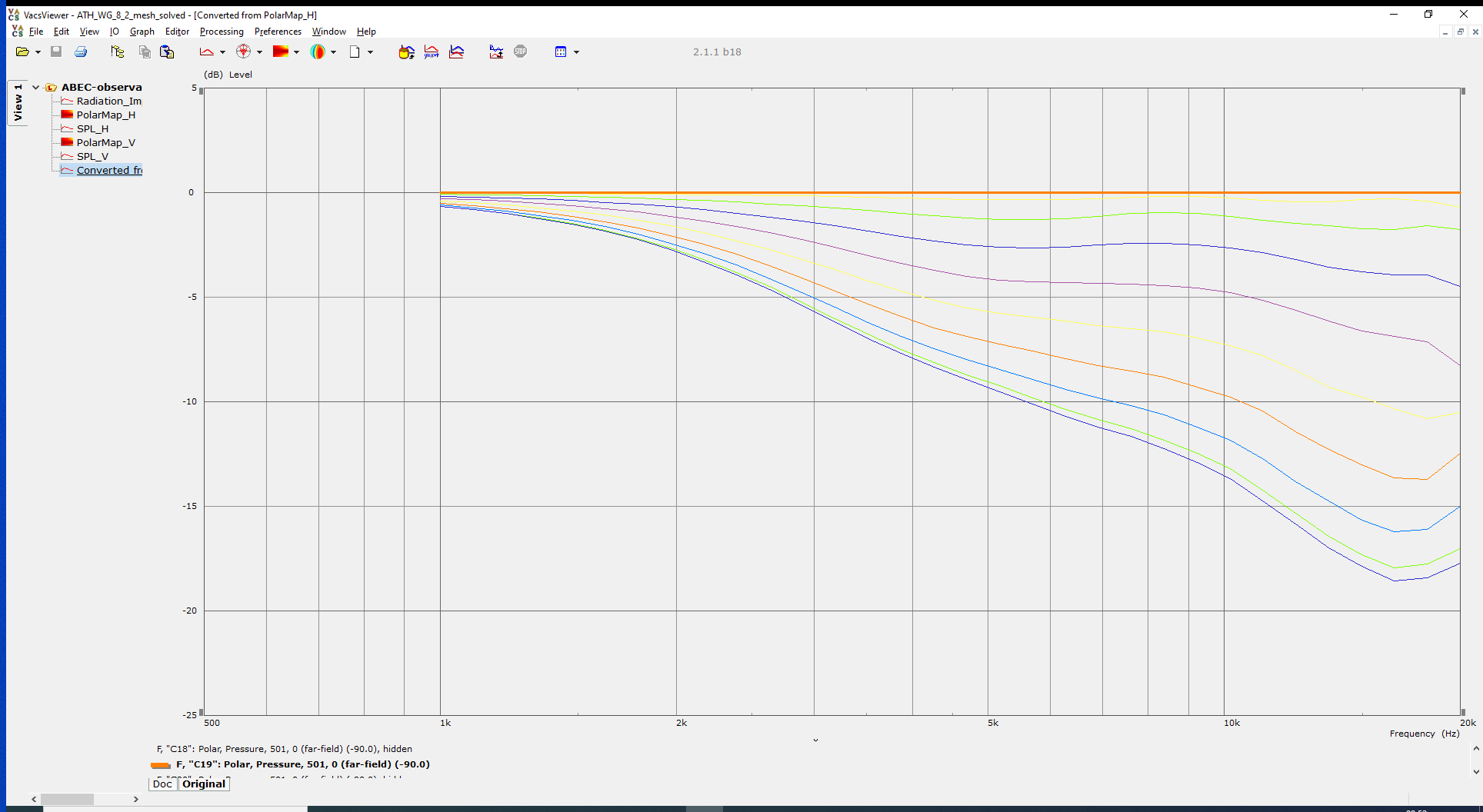Collapse the ABEC-observa tree node
1483x812 pixels.
(x=35, y=87)
